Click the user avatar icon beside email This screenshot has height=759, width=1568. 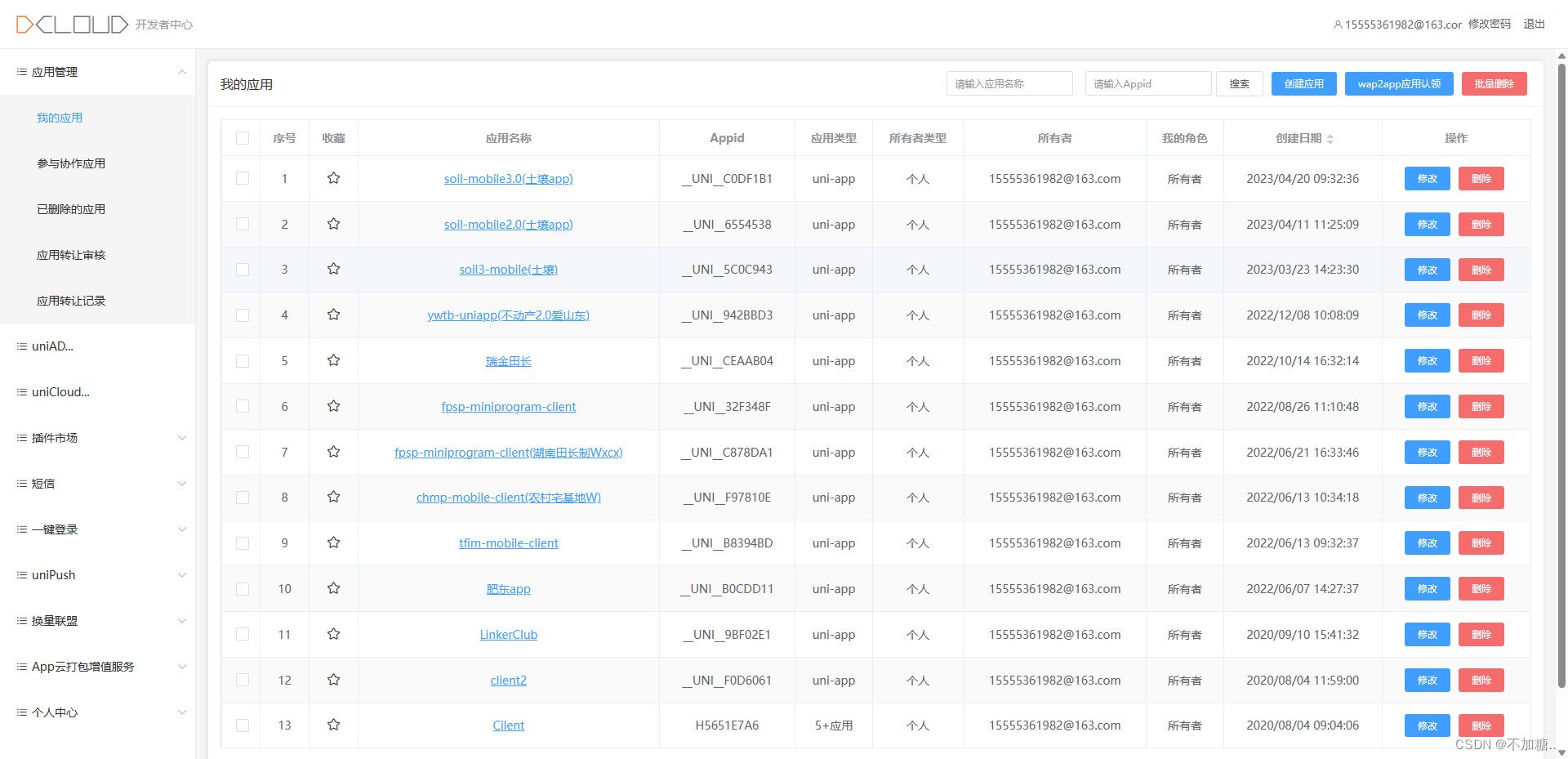[1338, 25]
